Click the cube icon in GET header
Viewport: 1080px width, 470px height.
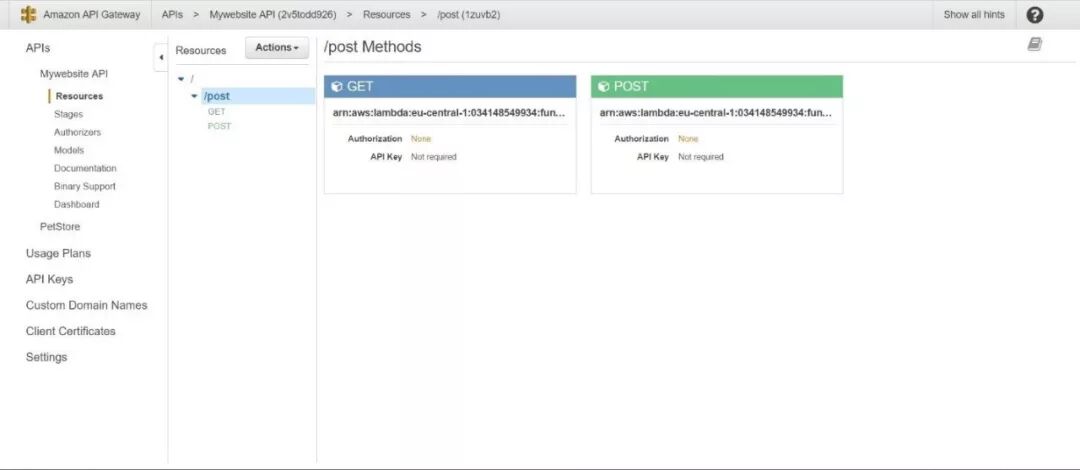point(337,87)
